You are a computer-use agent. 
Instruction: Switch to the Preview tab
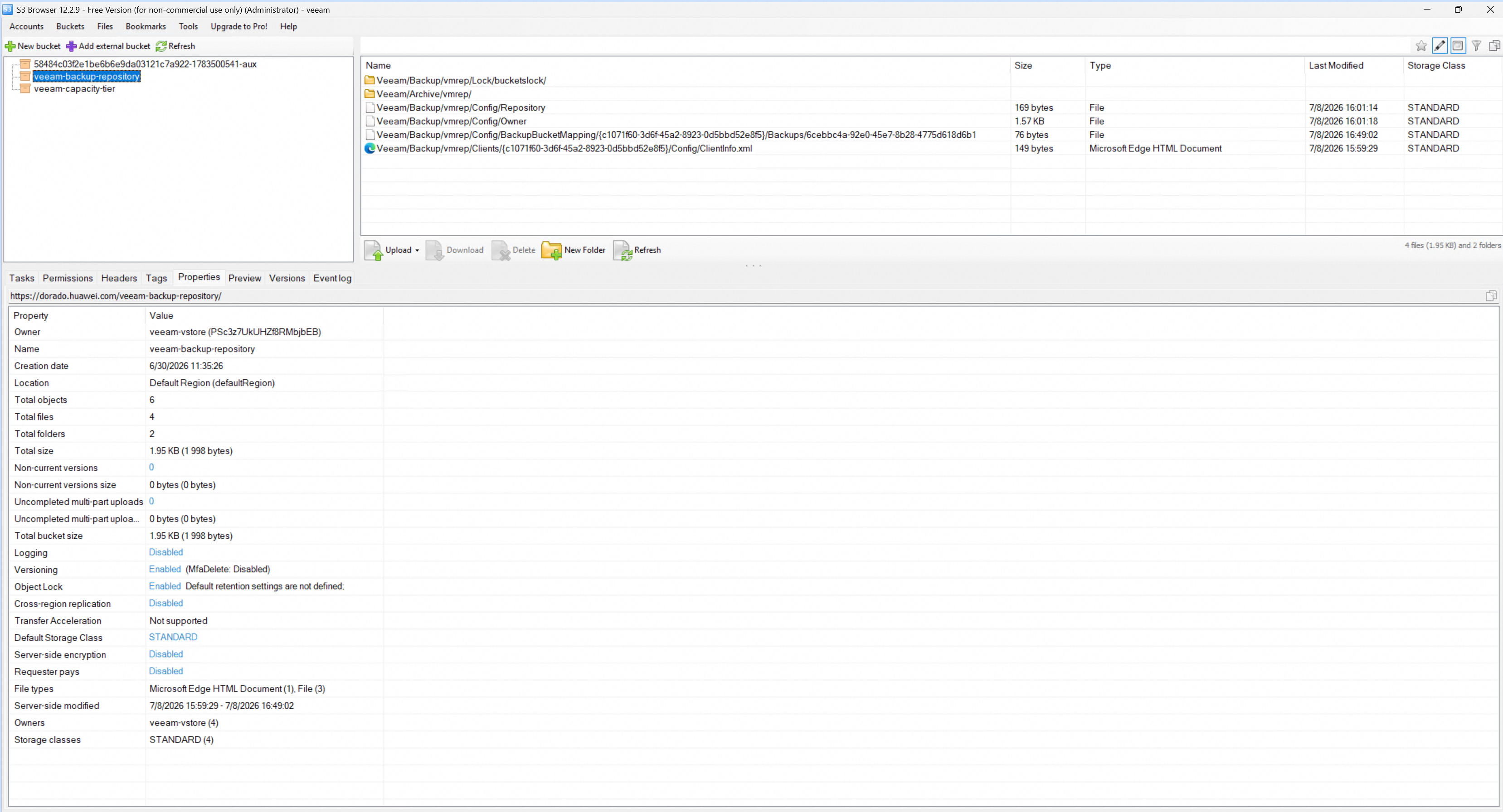244,278
